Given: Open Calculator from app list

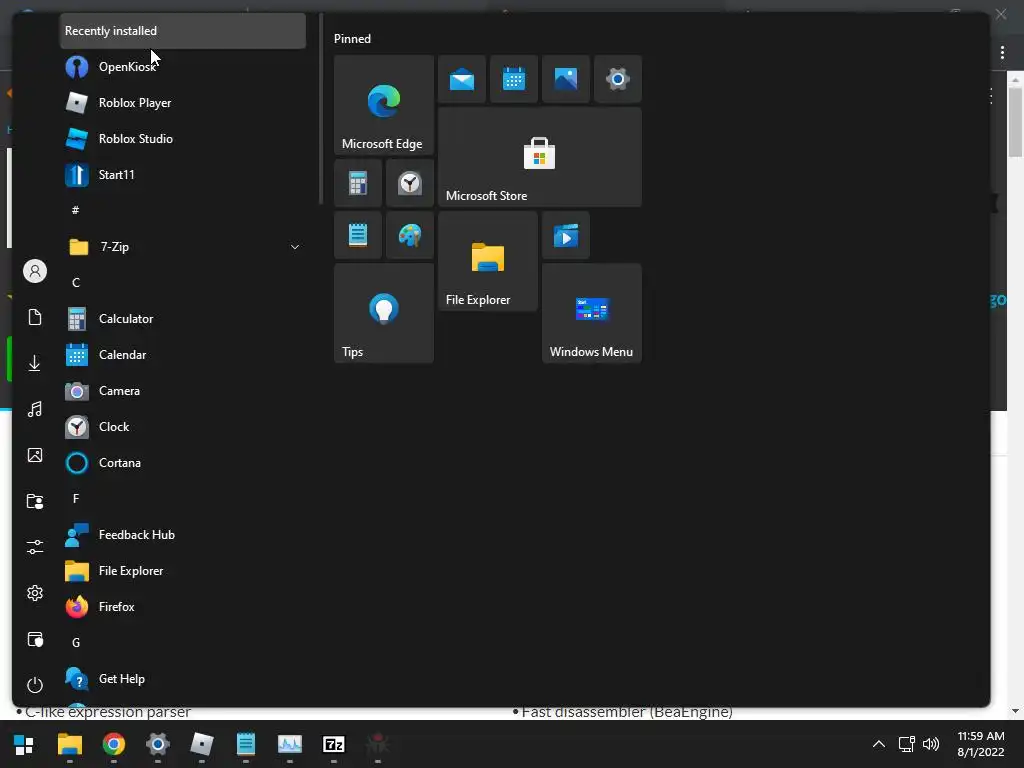Looking at the screenshot, I should [183, 319].
